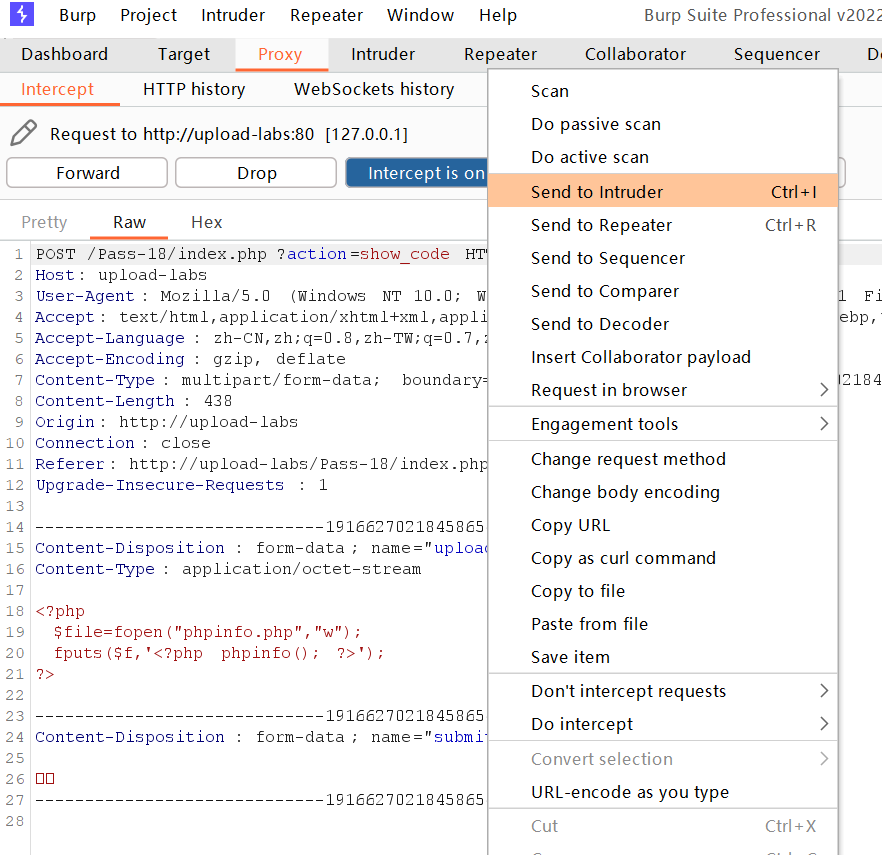Screen dimensions: 882x855
Task: Select the Intercept sub-tab
Action: pyautogui.click(x=57, y=89)
